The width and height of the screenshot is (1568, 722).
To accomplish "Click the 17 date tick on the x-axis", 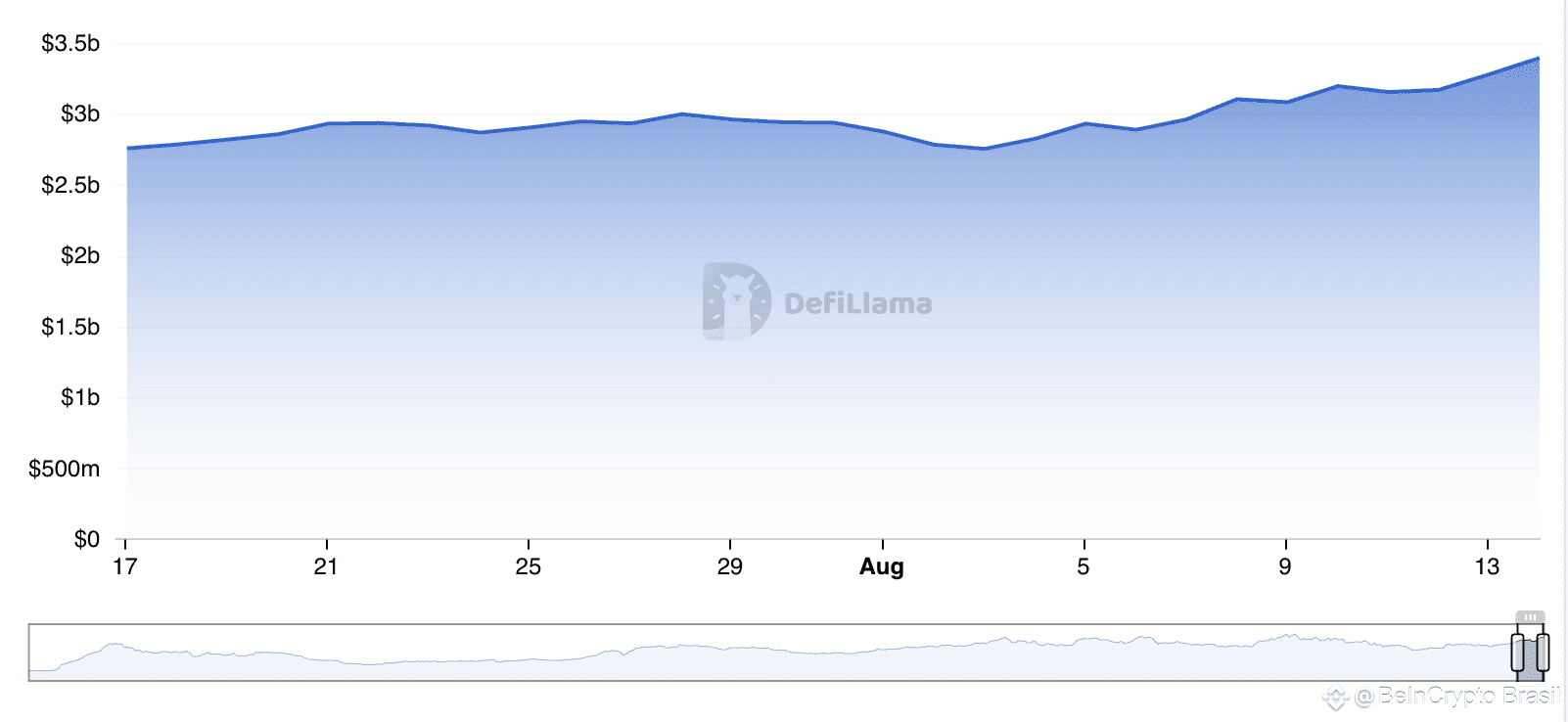I will [x=125, y=566].
